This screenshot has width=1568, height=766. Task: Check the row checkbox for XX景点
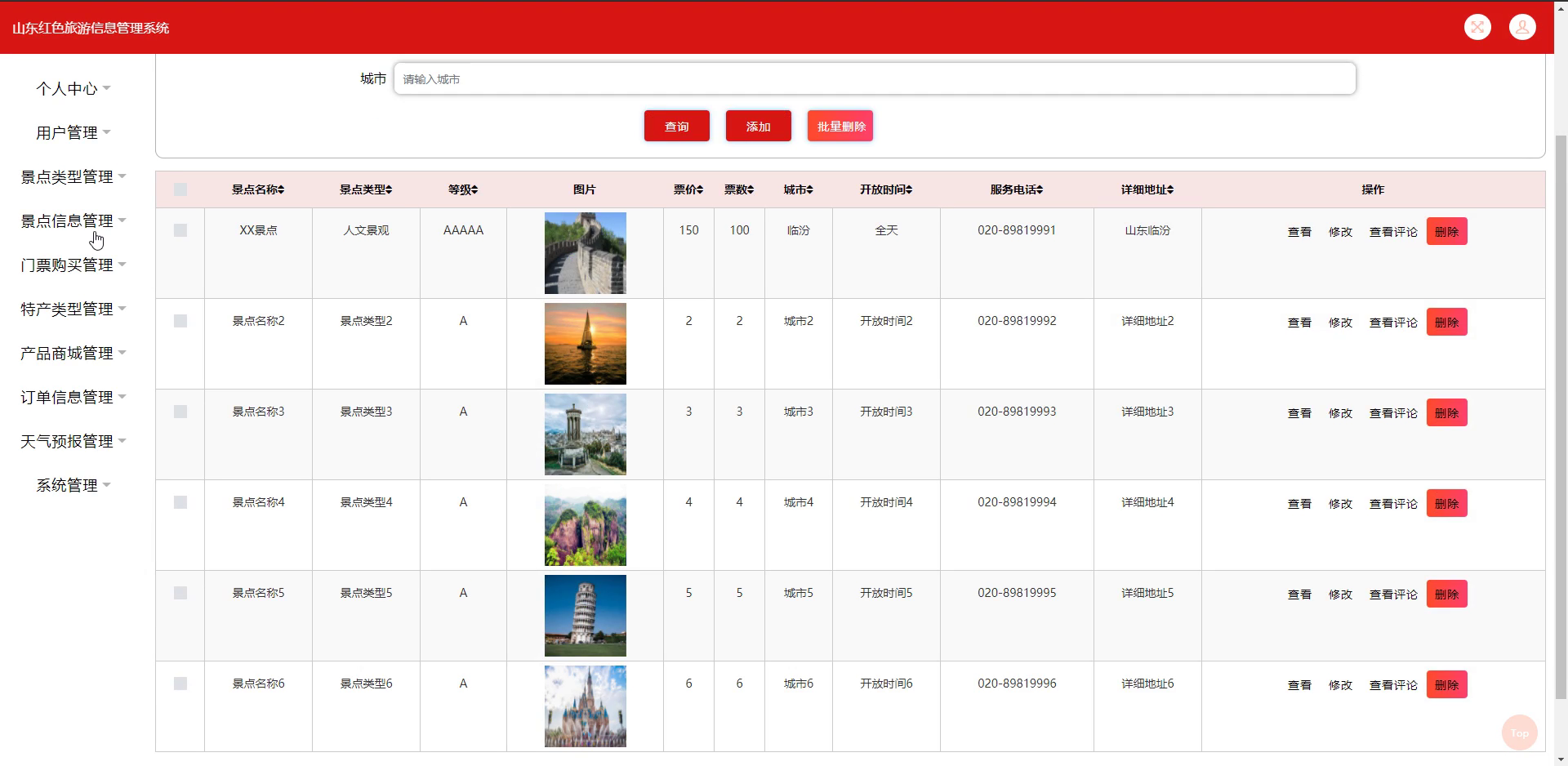(180, 230)
